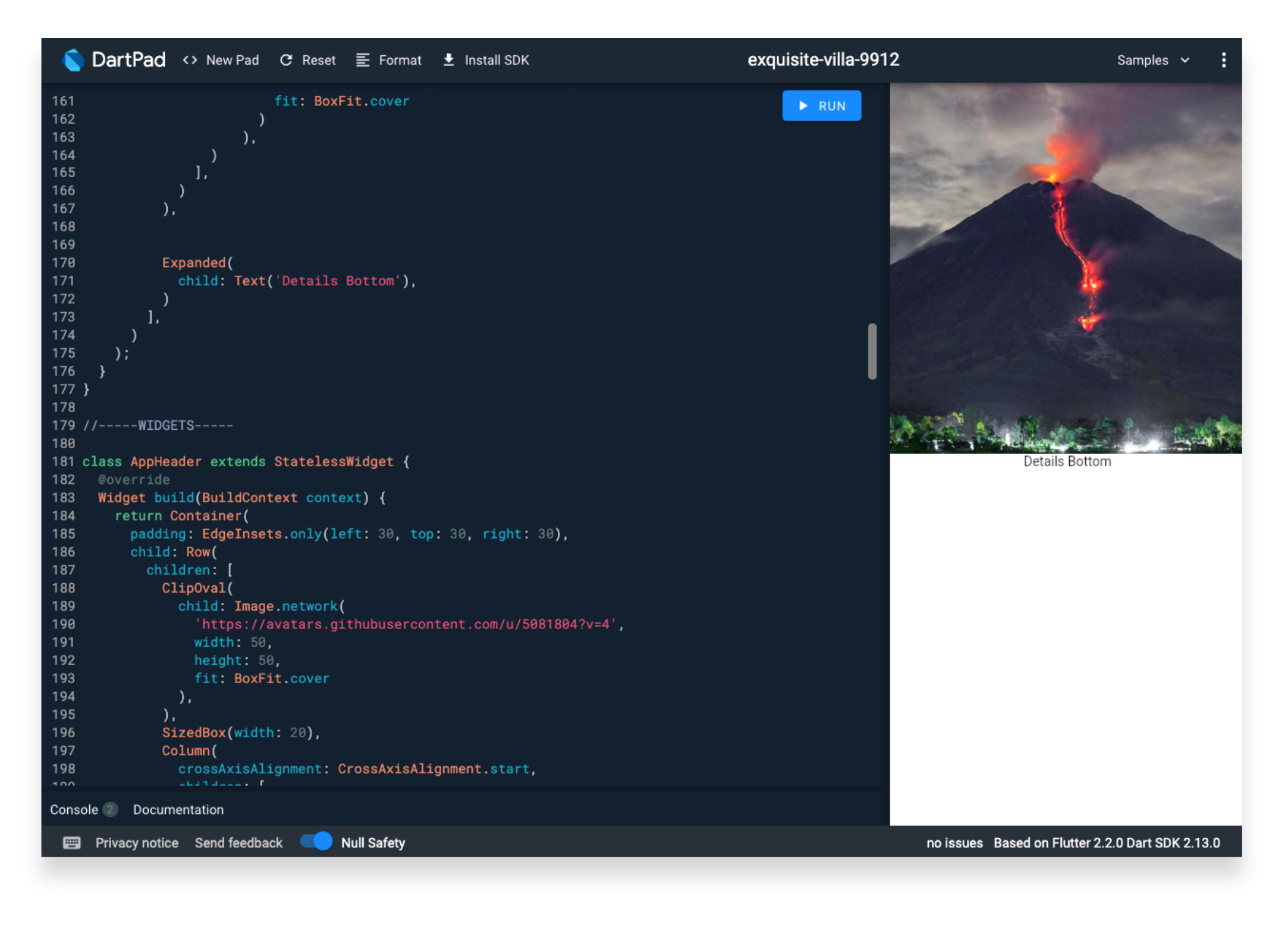Click the play triangle in RUN
Screen dimensions: 1288x931
803,106
